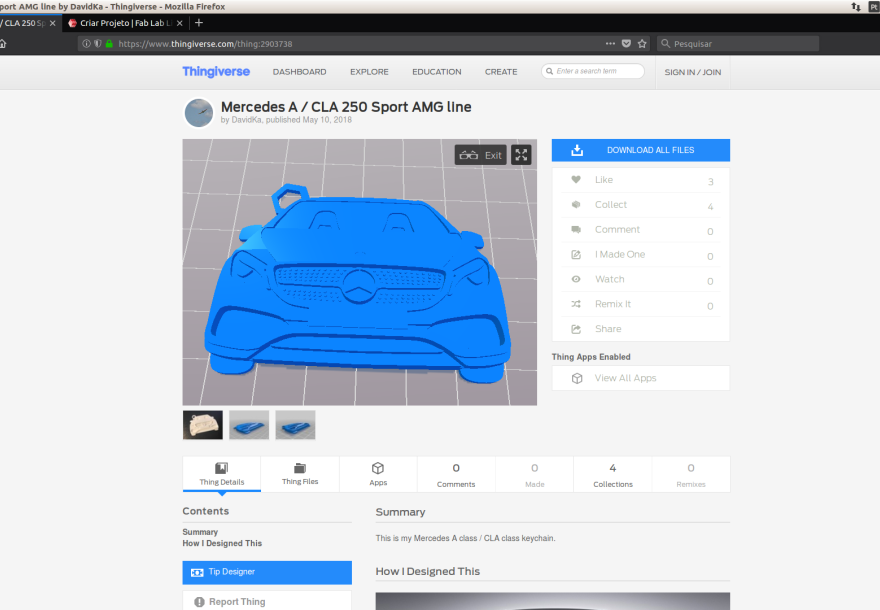Select the printed keychain photo thumbnail
The width and height of the screenshot is (880, 610).
tap(203, 425)
